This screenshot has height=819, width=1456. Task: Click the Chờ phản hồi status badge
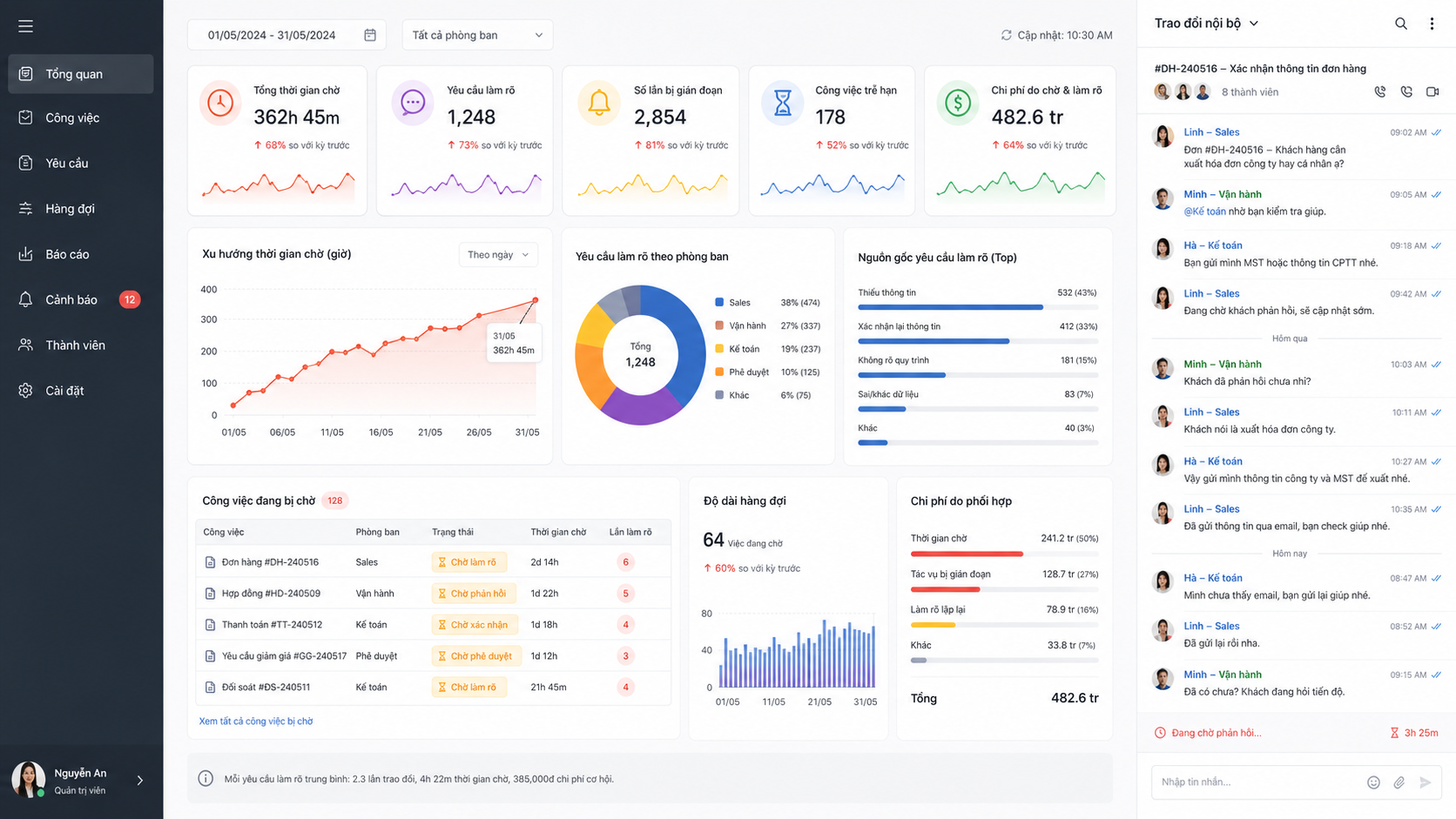(474, 594)
